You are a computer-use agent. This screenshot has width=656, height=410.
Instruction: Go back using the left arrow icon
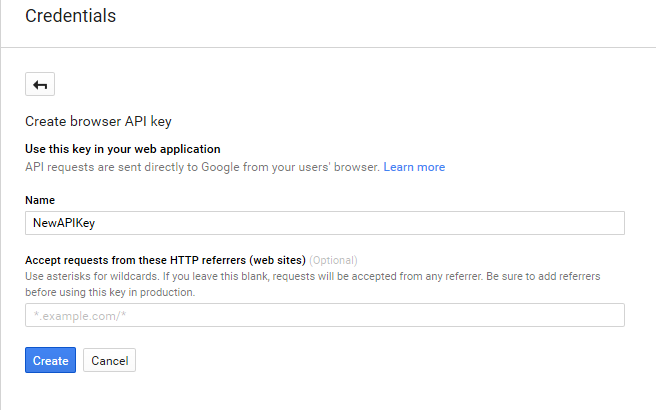[40, 84]
